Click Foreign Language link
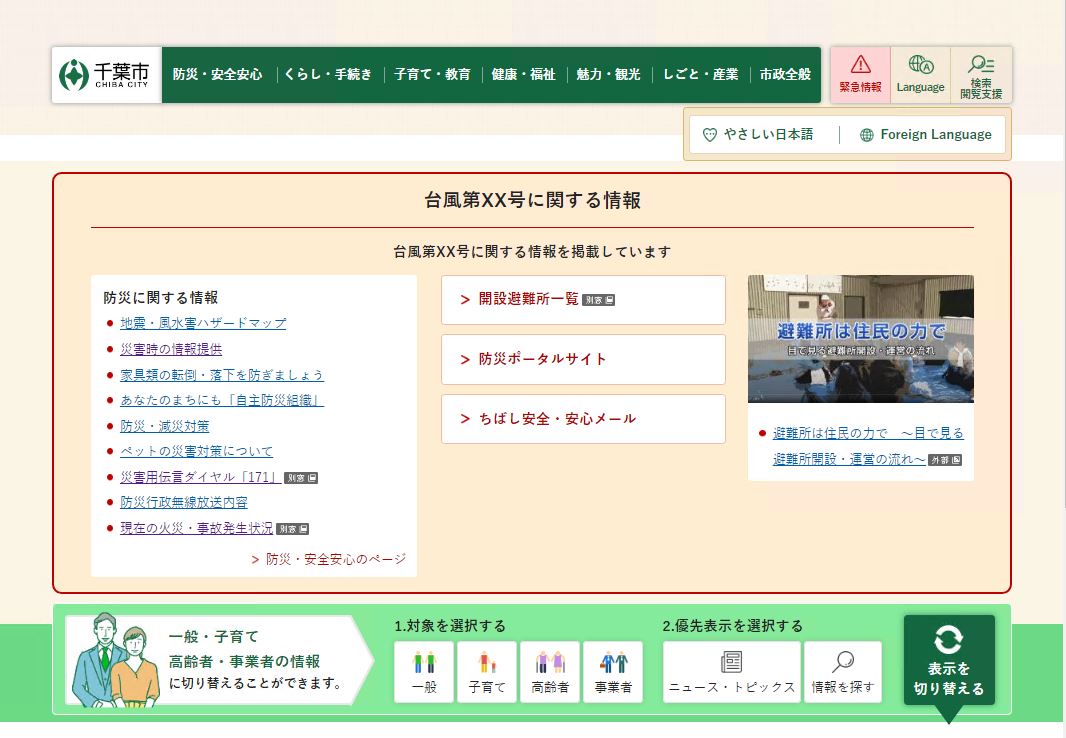The width and height of the screenshot is (1066, 738). 925,134
